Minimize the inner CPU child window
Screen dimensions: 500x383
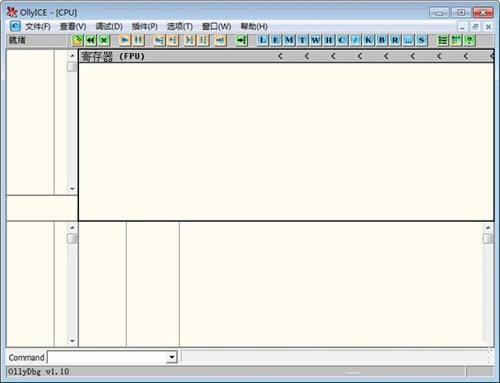point(462,27)
